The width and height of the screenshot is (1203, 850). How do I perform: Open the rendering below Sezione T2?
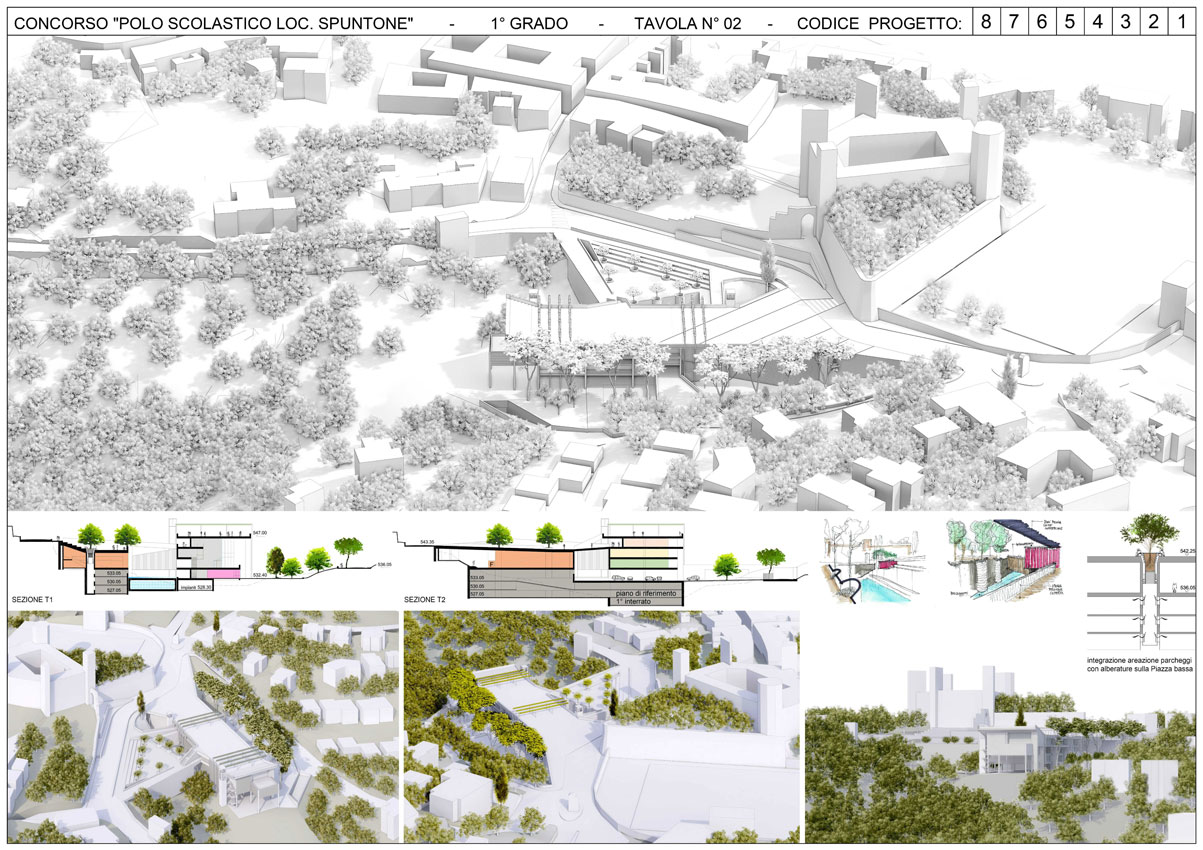tap(601, 726)
